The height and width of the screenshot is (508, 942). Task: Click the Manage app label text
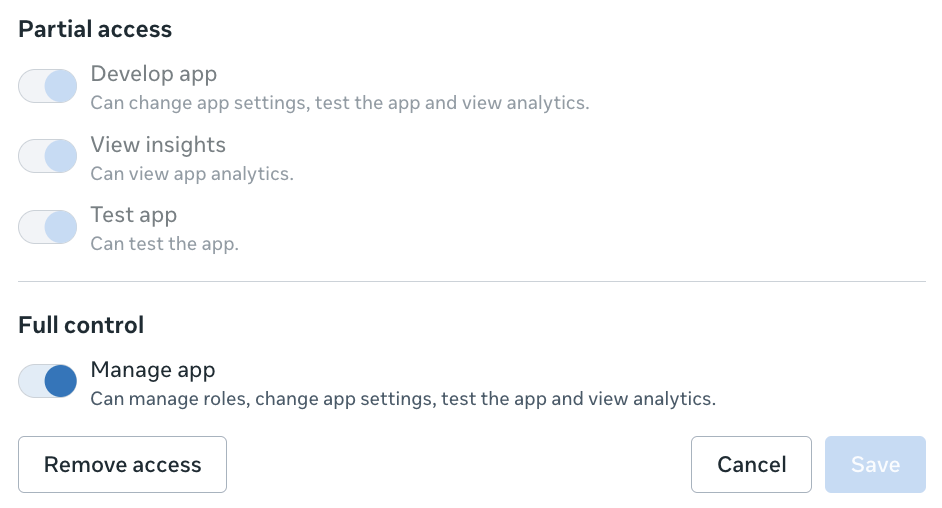152,370
